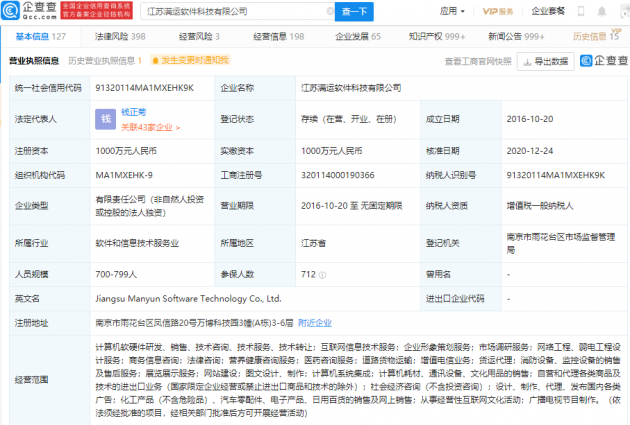Click 存续（在营、开业、在册） status value

[x=348, y=119]
